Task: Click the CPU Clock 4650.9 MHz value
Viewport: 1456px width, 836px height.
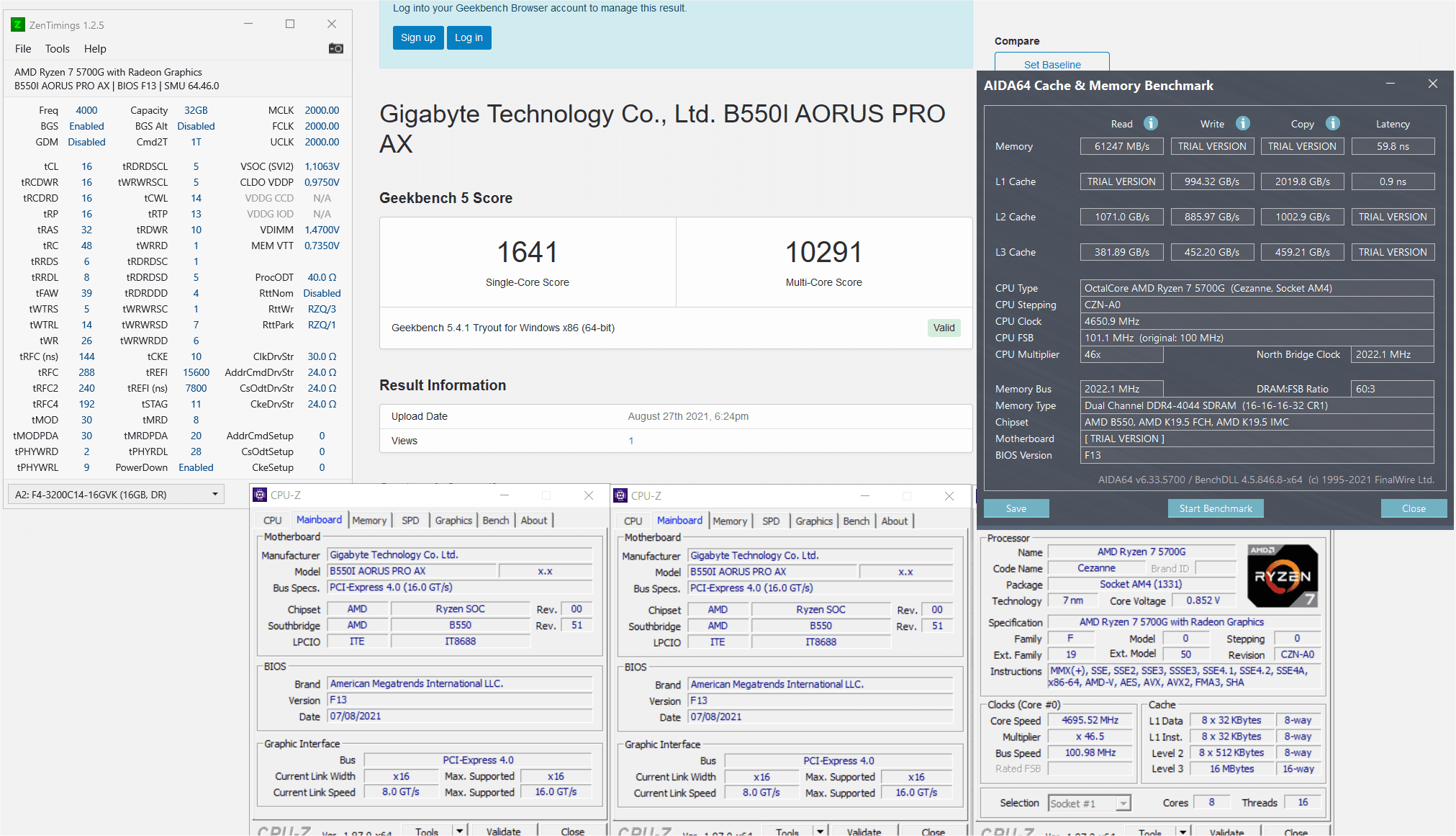Action: (x=1257, y=321)
